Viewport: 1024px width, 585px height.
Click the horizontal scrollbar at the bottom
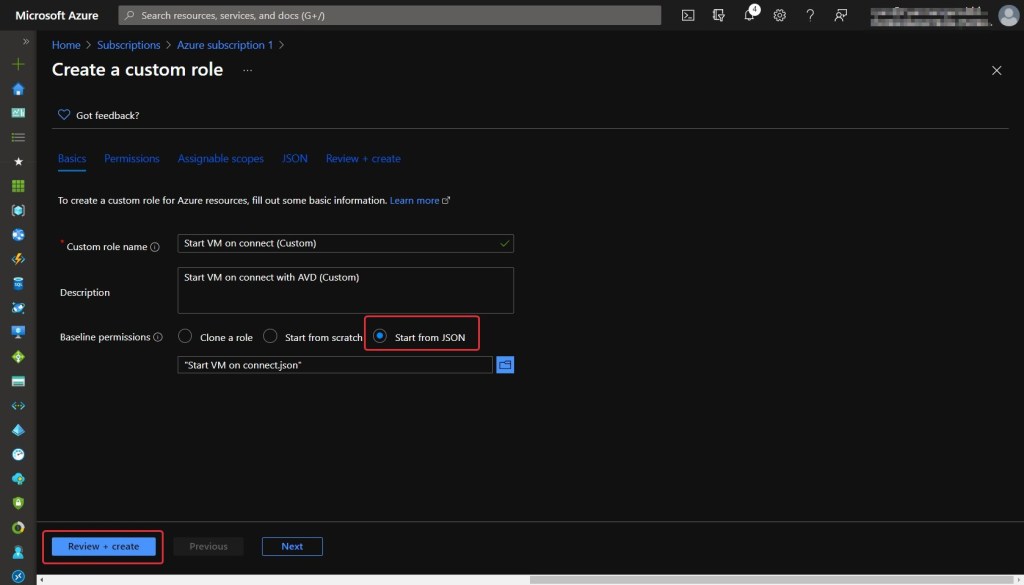(x=774, y=580)
